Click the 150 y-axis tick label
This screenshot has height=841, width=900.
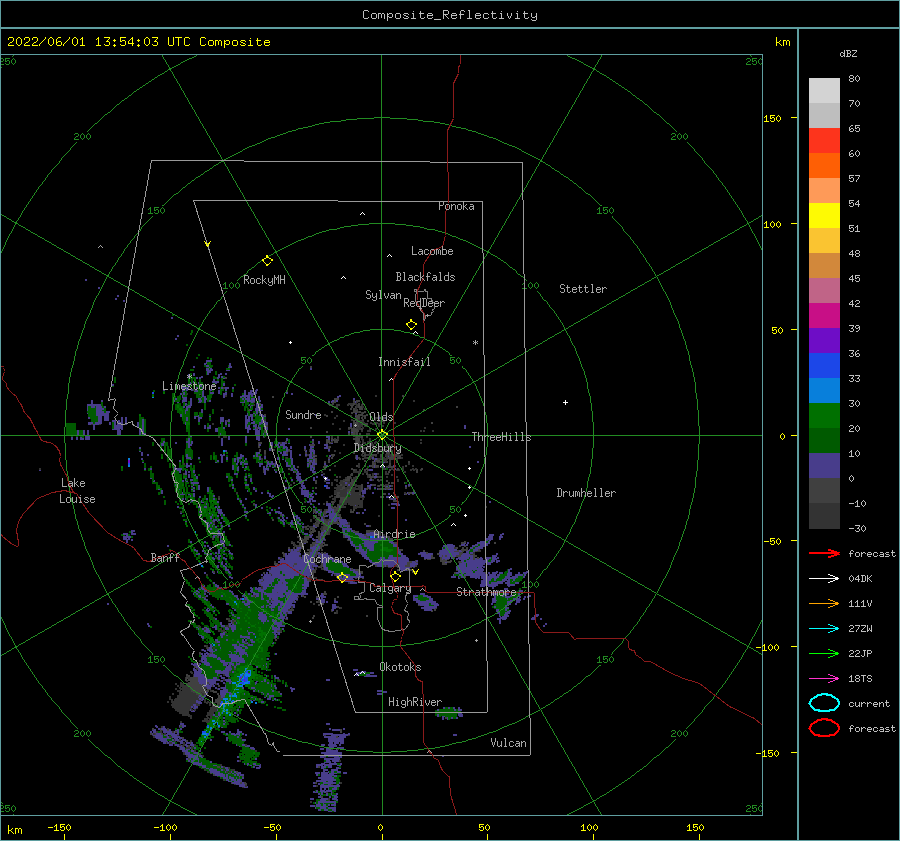click(772, 118)
